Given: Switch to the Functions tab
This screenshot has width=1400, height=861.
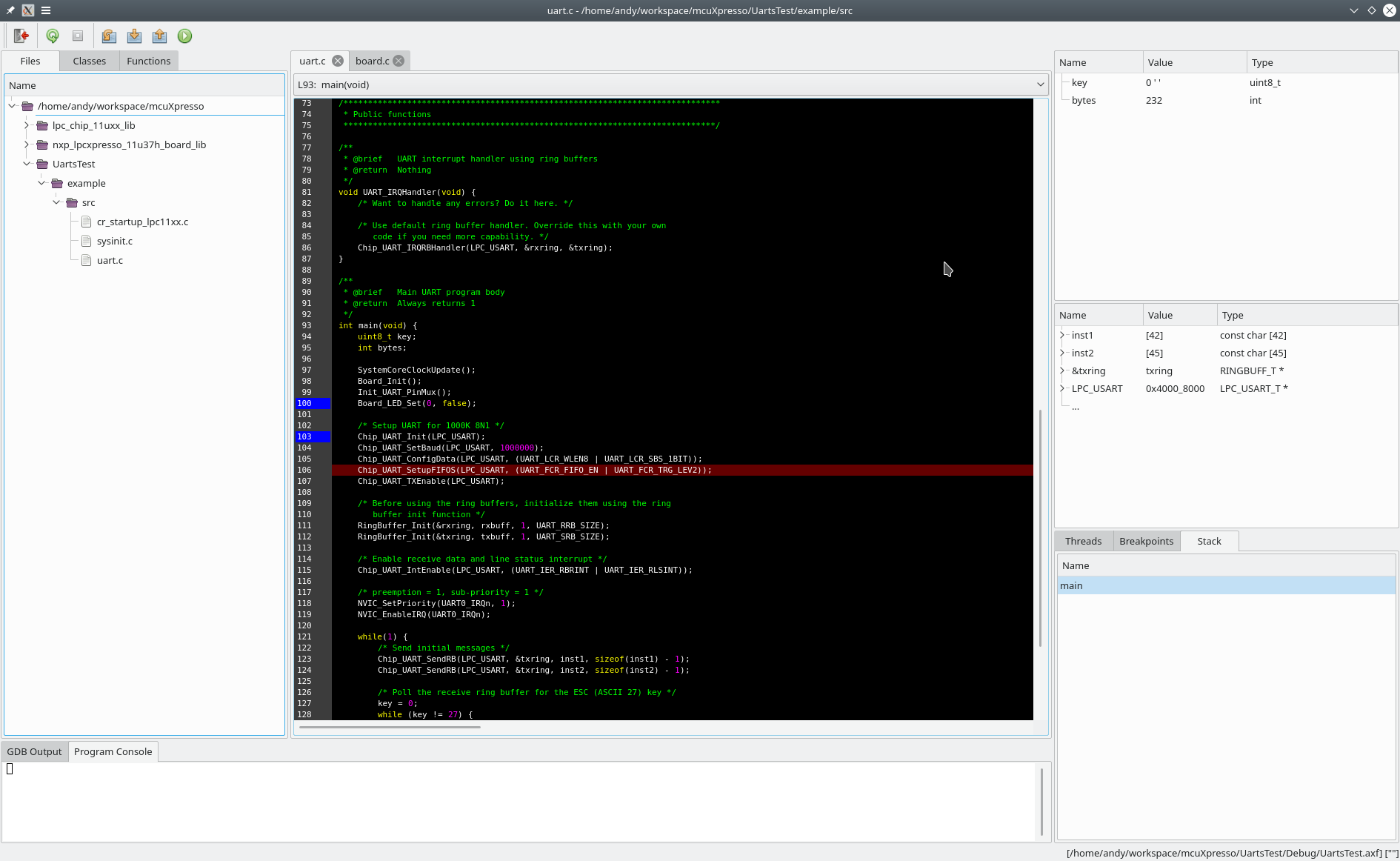Looking at the screenshot, I should 148,61.
